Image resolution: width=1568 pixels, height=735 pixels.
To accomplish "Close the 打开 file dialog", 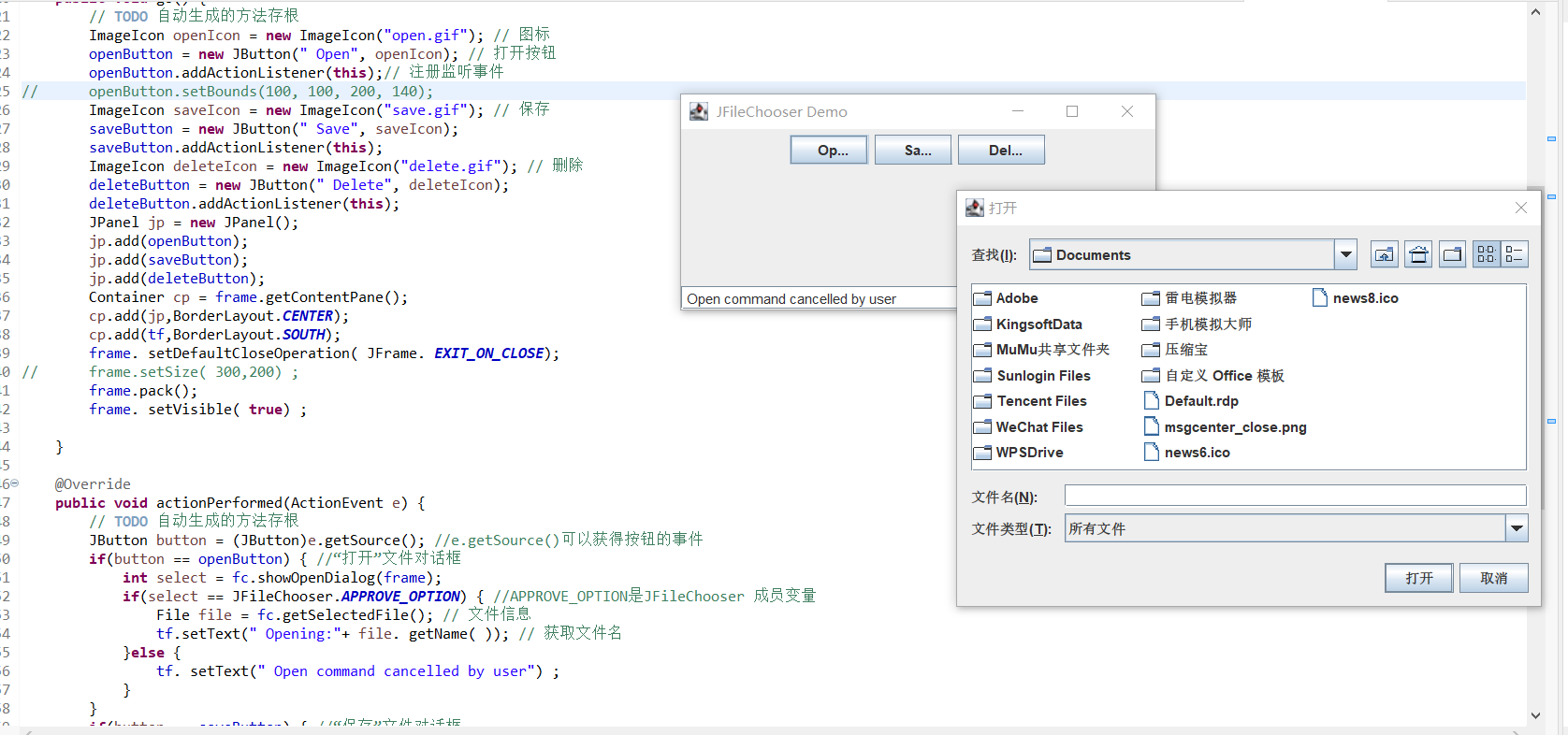I will (1521, 208).
